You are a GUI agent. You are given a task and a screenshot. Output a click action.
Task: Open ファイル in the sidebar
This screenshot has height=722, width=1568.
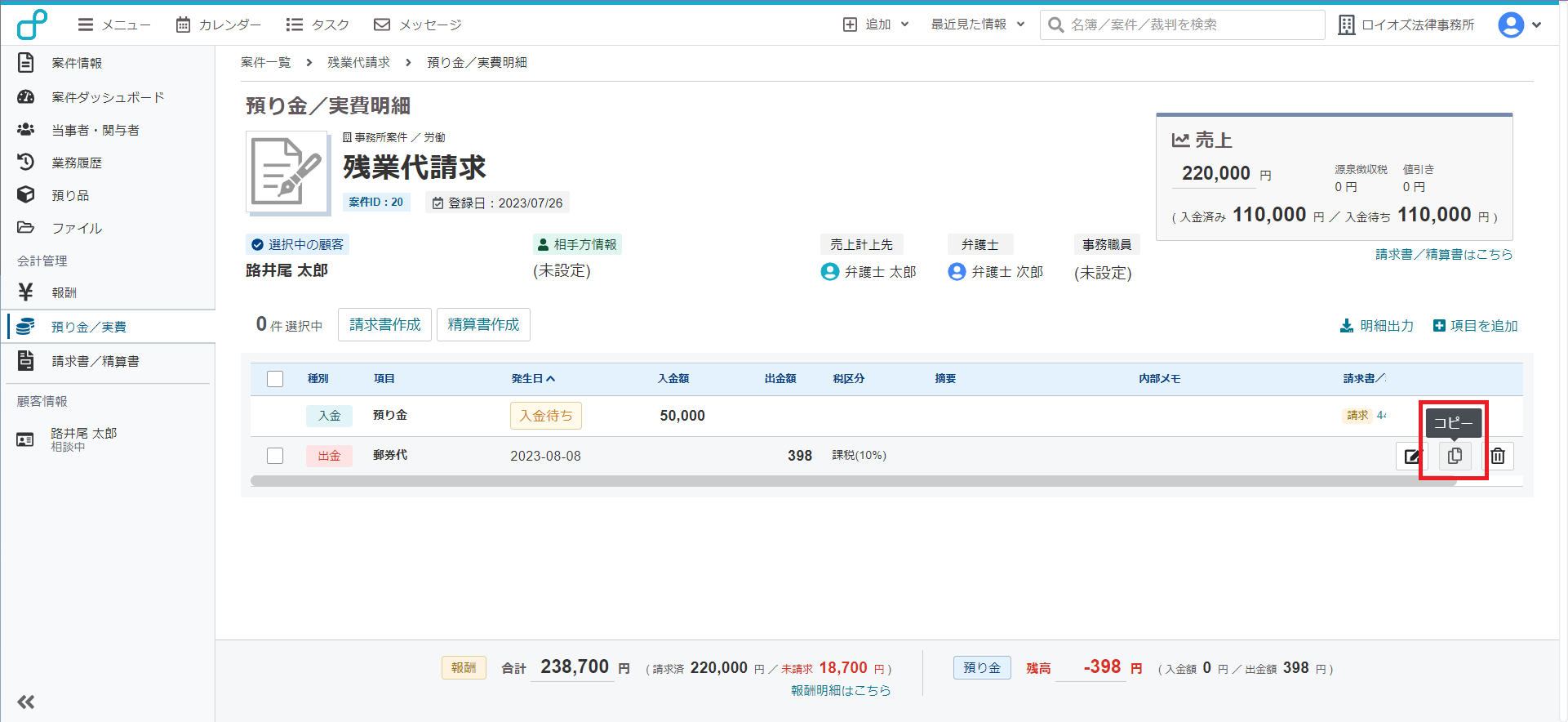[77, 228]
